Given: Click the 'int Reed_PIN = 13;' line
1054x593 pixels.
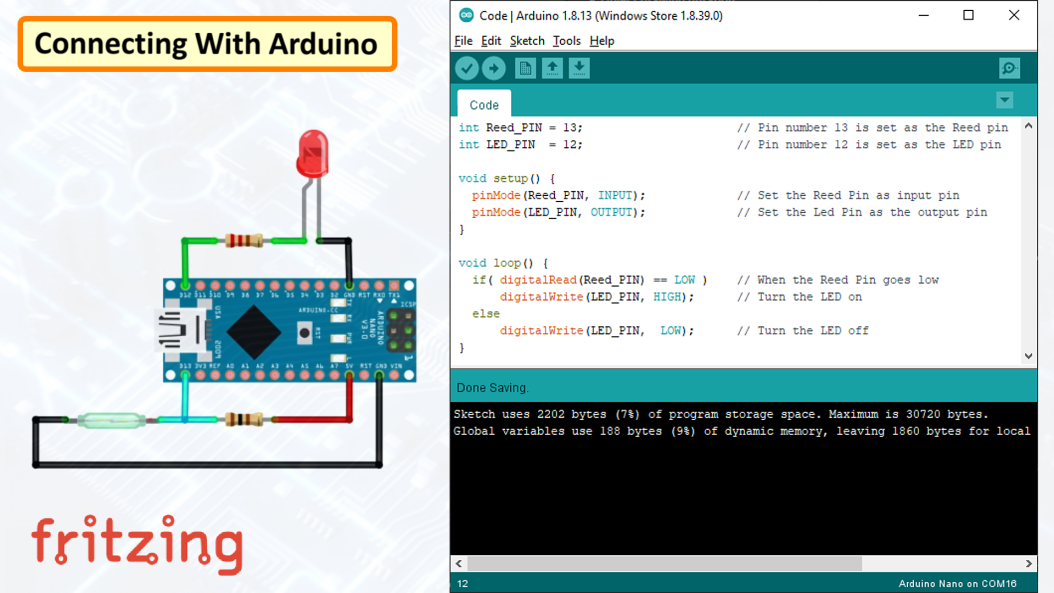Looking at the screenshot, I should 520,128.
